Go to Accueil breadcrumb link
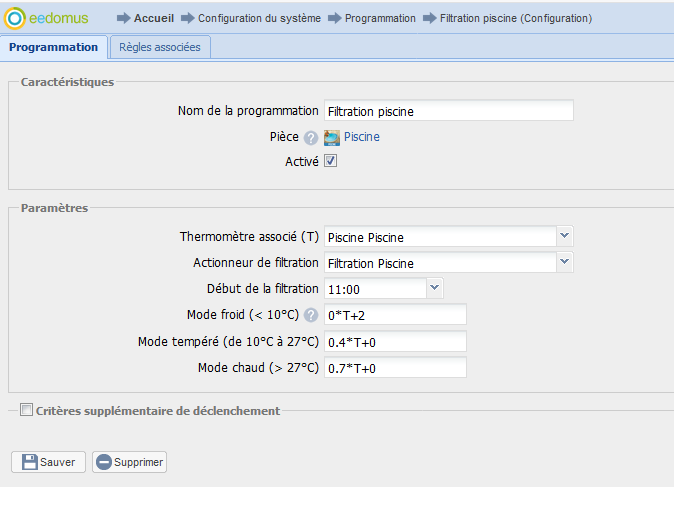Screen dimensions: 674x506 pos(154,18)
